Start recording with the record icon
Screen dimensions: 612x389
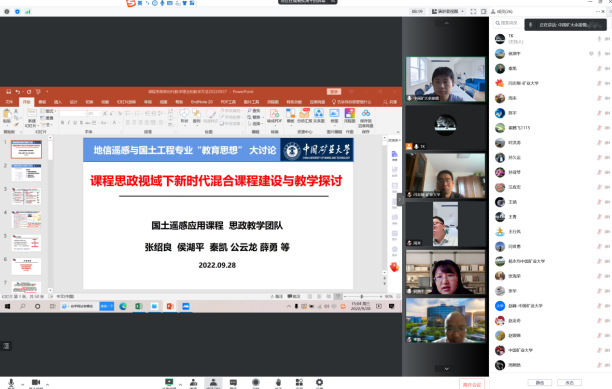256,383
